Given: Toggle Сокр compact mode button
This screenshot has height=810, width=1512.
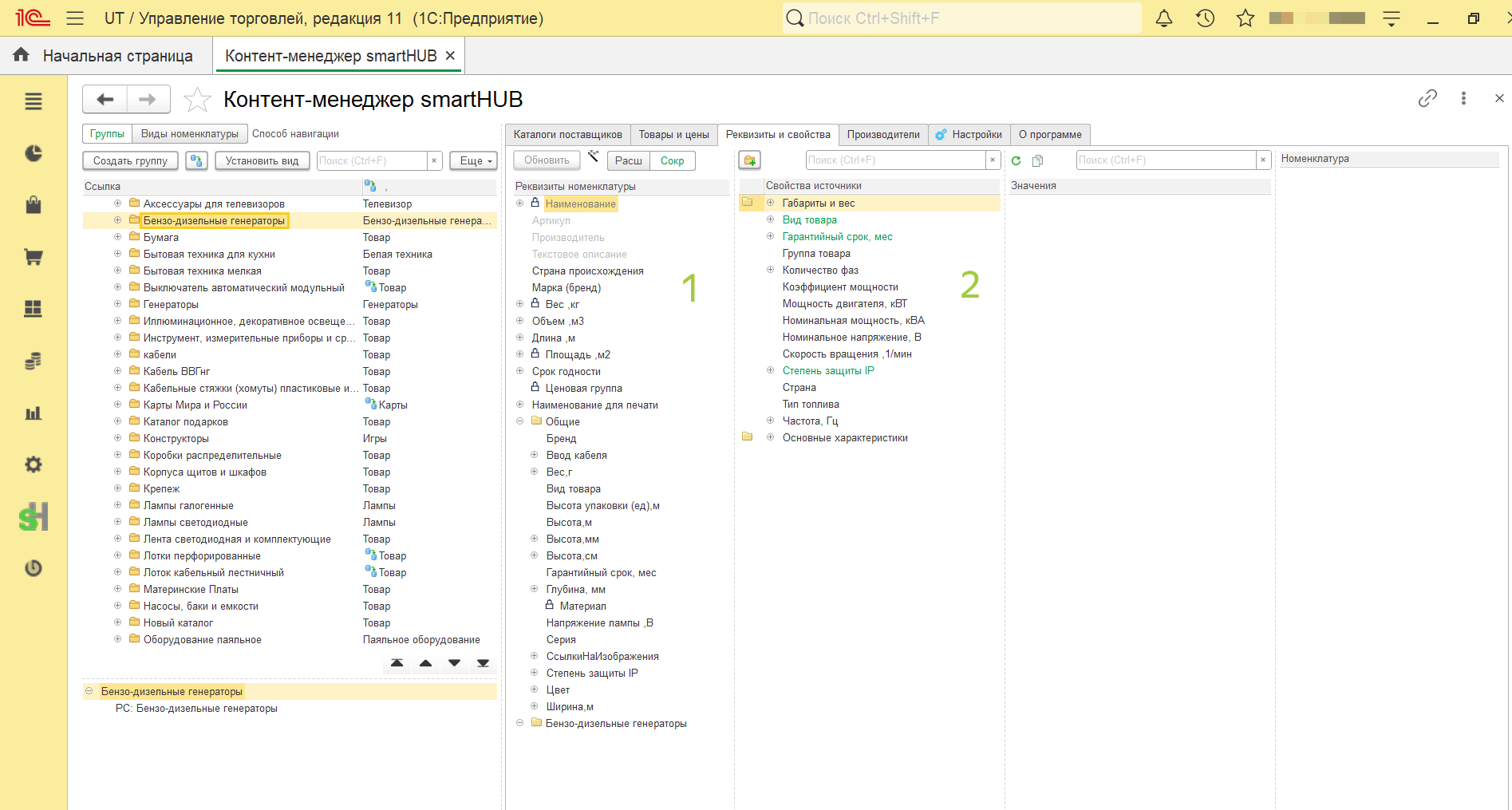Looking at the screenshot, I should click(x=673, y=160).
